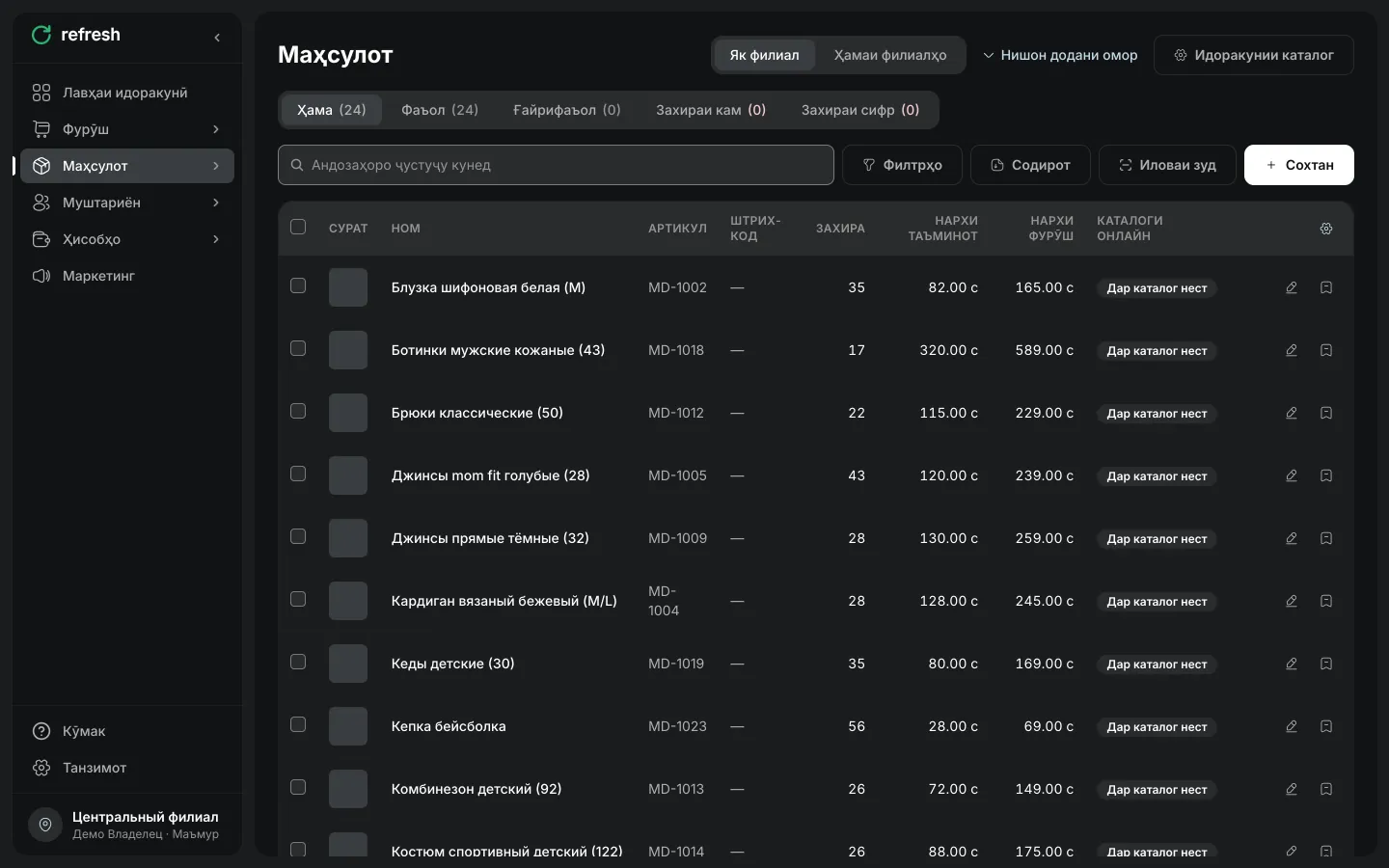Click article code MD-1013
Screen dimensions: 1389x868
[x=676, y=789]
